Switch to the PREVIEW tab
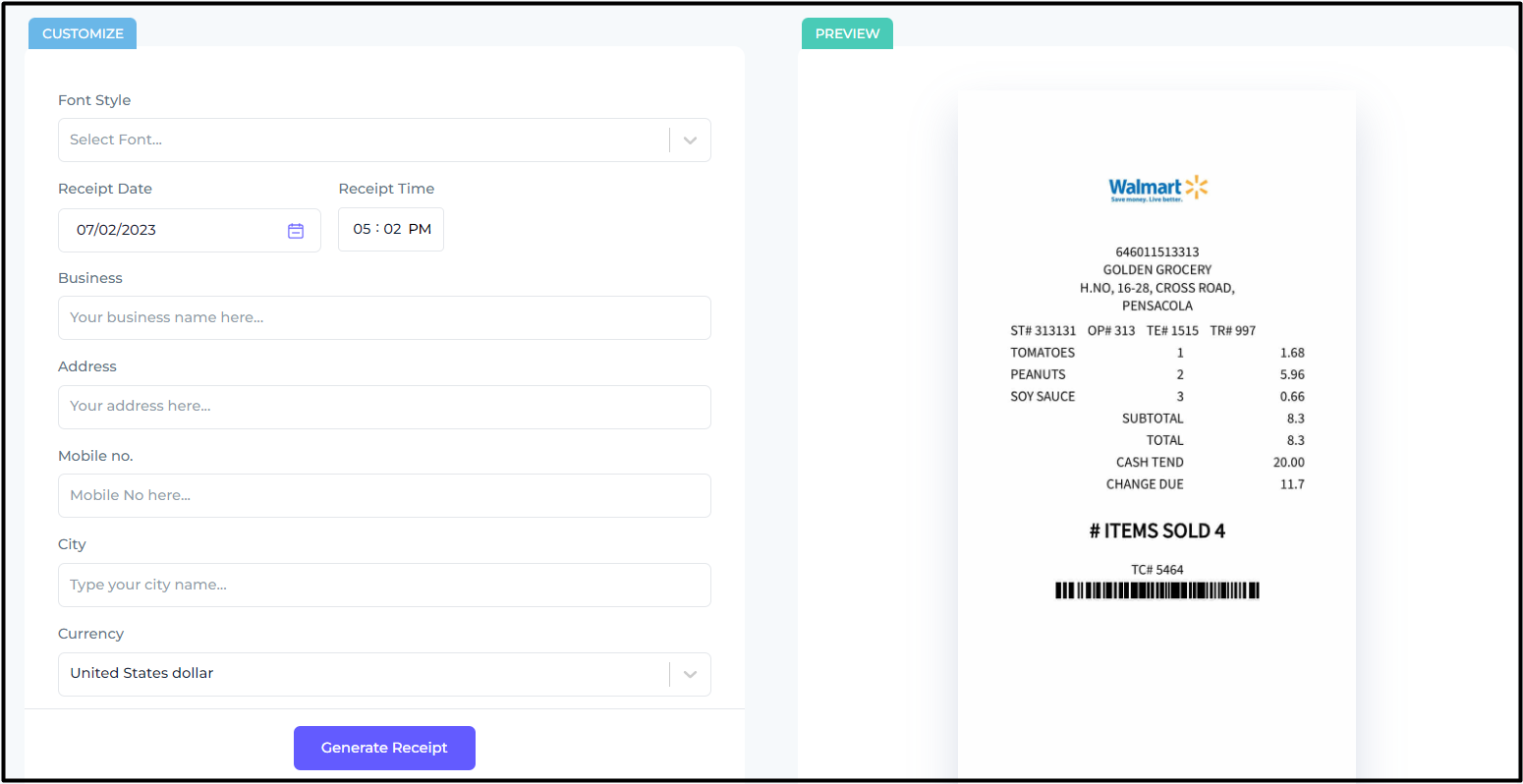The height and width of the screenshot is (784, 1523). point(847,33)
